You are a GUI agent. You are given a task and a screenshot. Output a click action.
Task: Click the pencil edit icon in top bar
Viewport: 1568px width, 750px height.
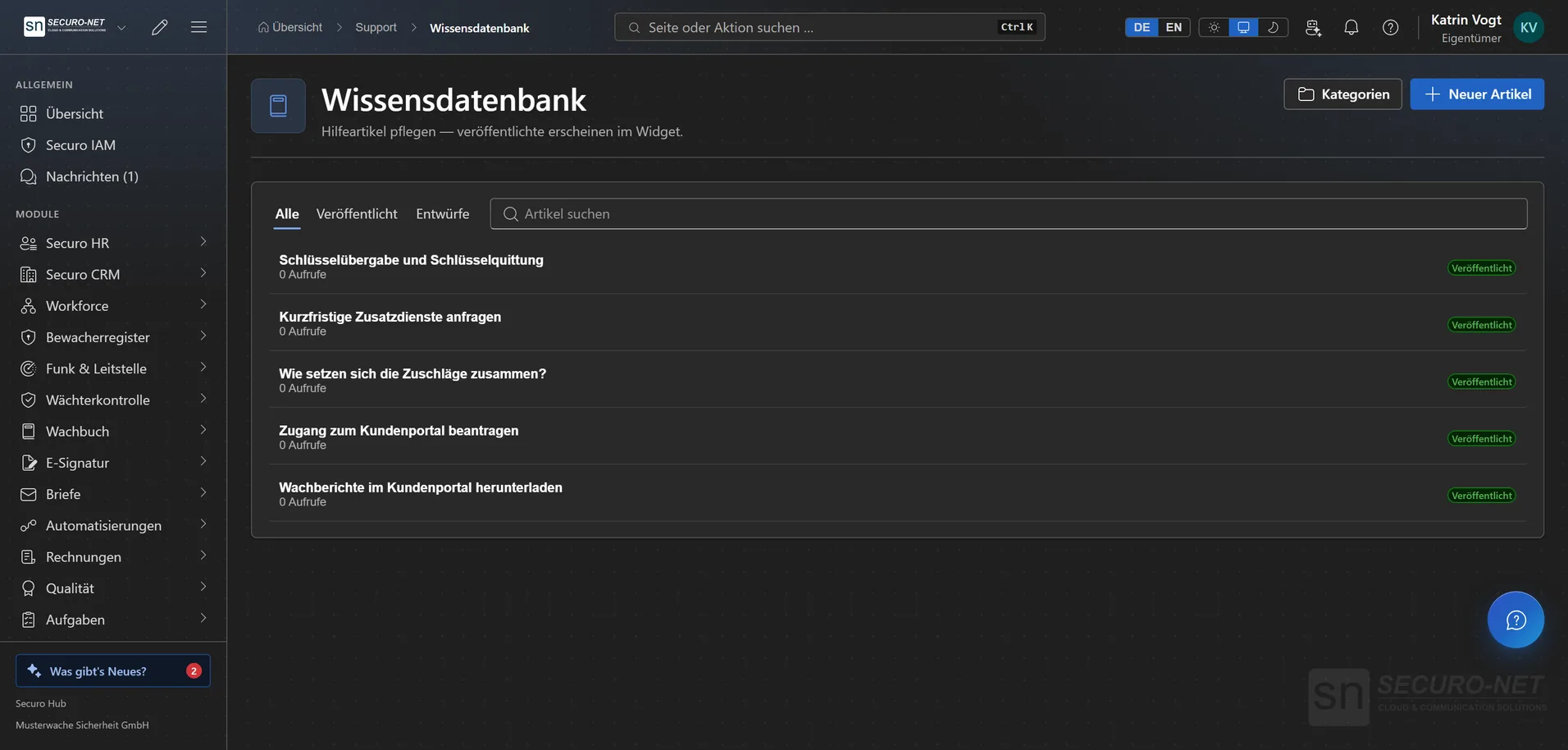tap(160, 27)
